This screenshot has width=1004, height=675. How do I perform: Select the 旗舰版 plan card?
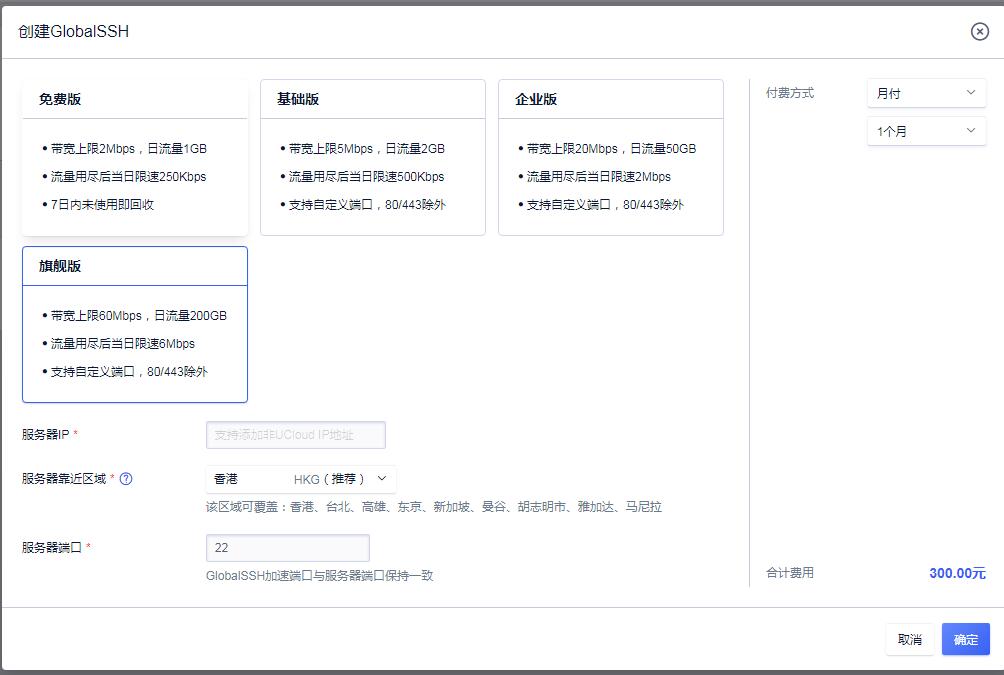pos(135,325)
